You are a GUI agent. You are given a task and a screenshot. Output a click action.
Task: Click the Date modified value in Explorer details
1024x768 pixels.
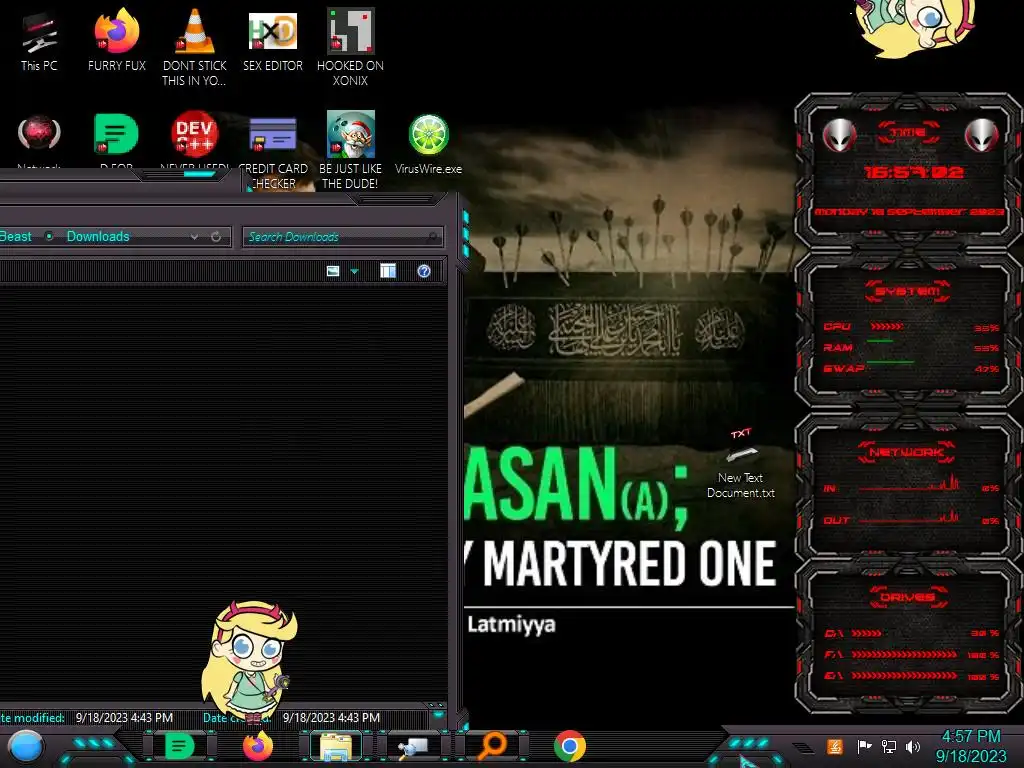(x=124, y=717)
